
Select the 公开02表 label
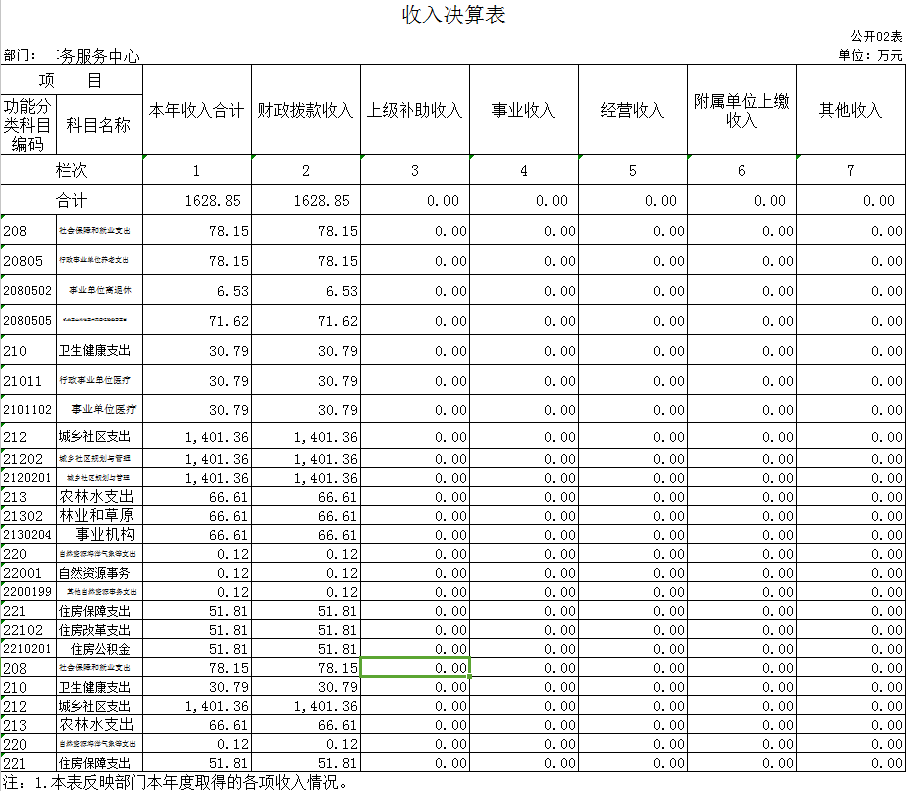pyautogui.click(x=876, y=36)
